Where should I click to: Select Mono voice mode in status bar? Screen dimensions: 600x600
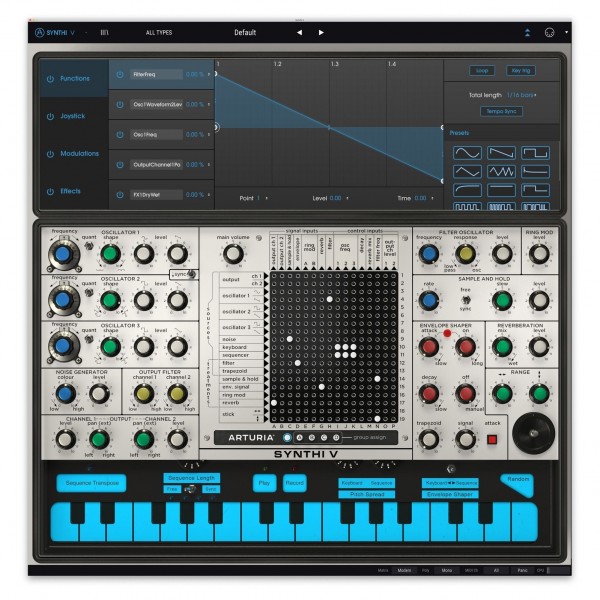click(447, 570)
